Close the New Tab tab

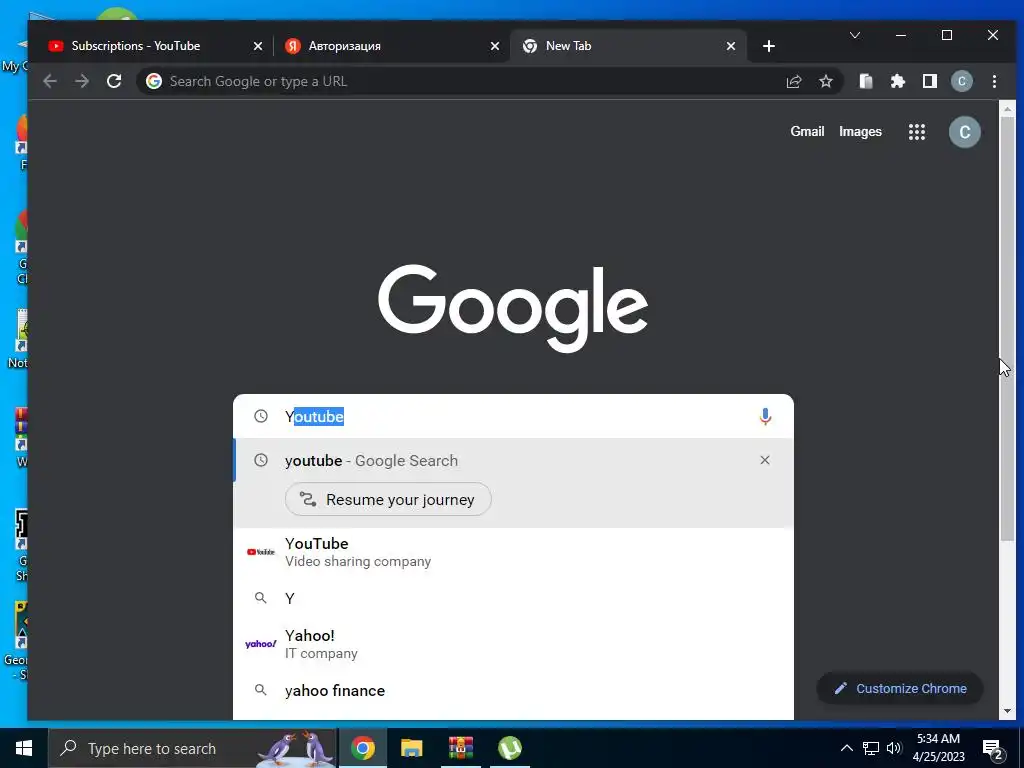click(731, 46)
